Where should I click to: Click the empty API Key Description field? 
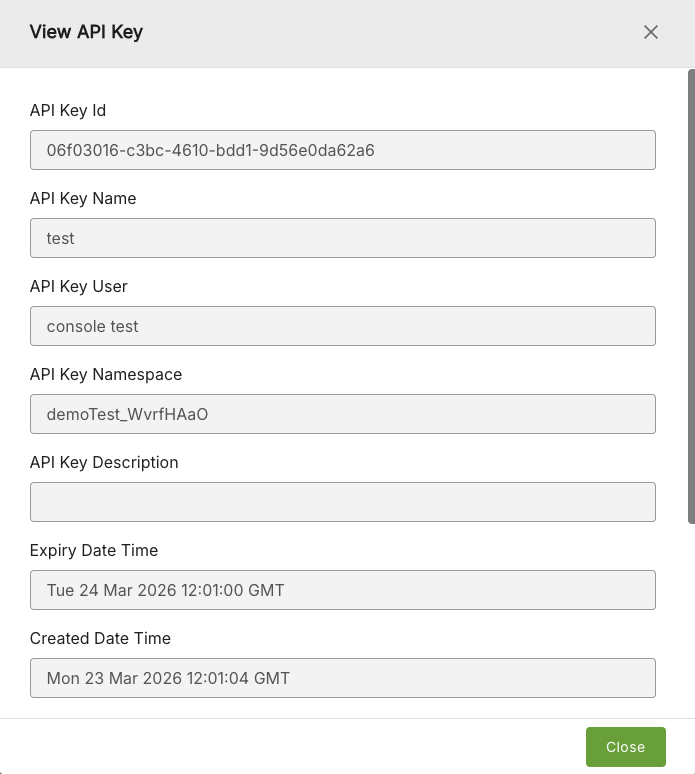tap(342, 502)
